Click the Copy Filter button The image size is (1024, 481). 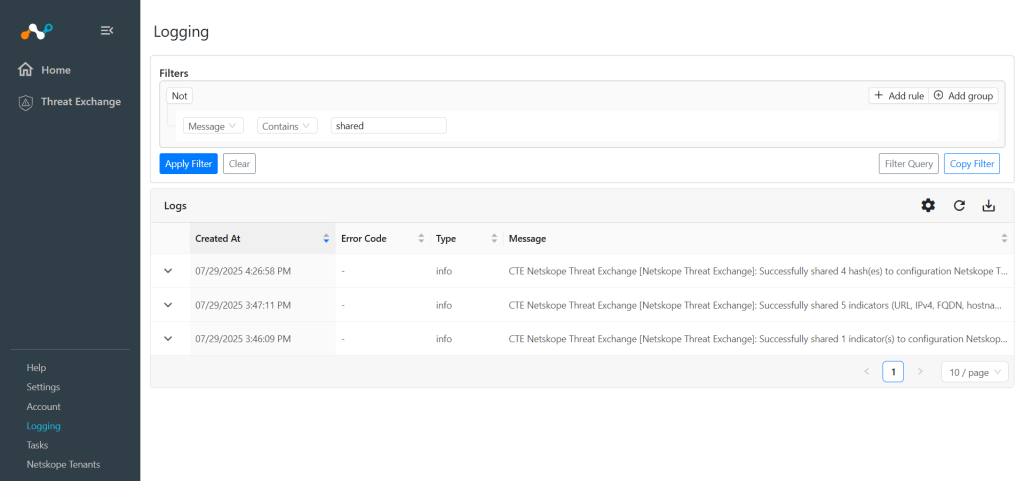[x=972, y=164]
